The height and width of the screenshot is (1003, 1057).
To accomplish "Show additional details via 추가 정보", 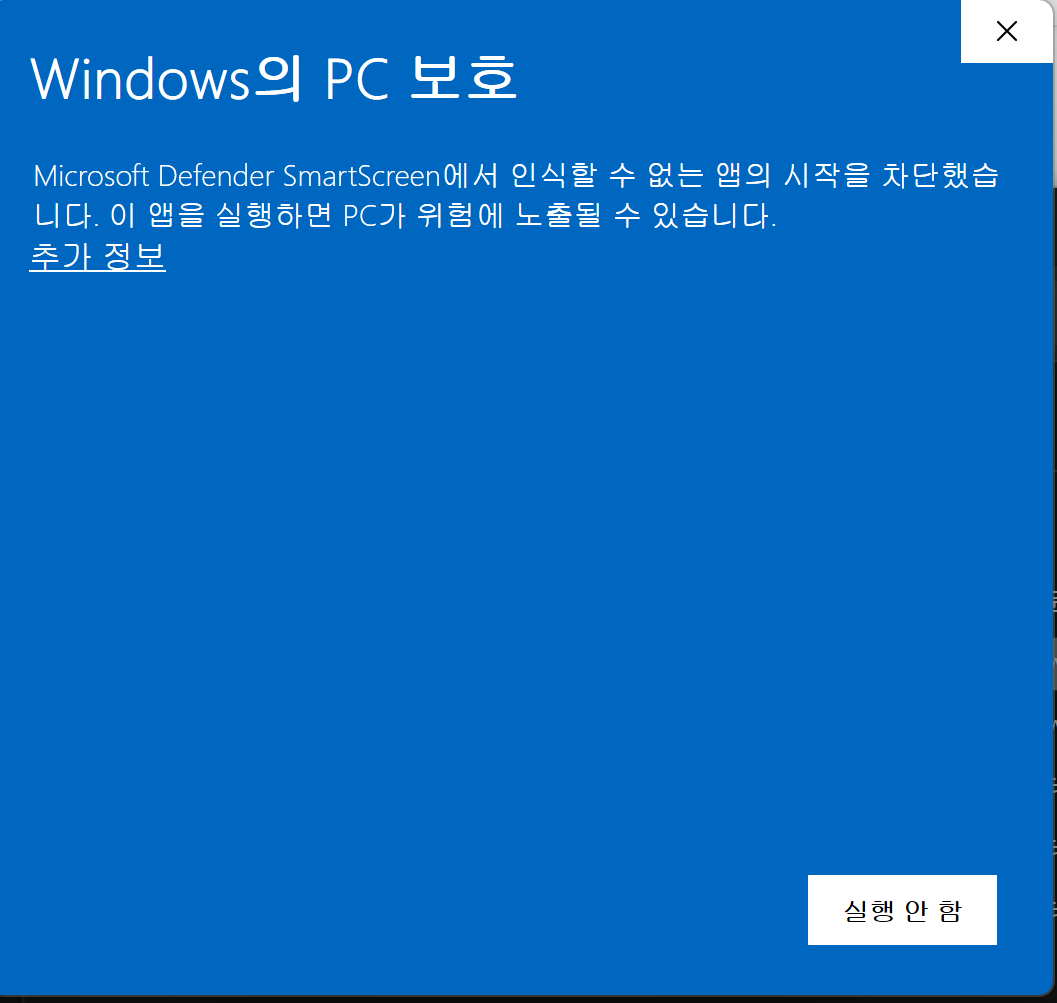I will click(x=98, y=257).
